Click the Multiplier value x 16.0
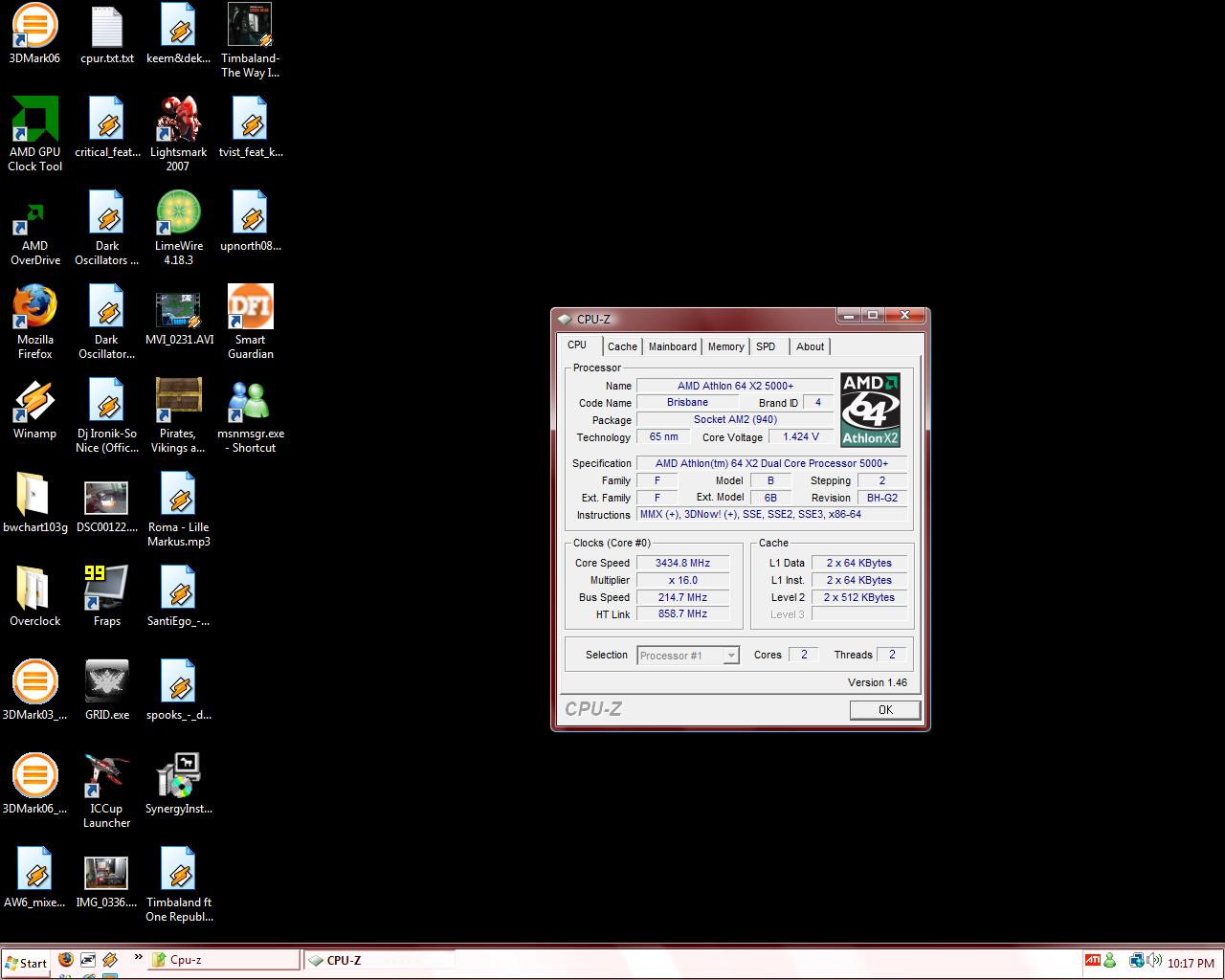 click(x=682, y=580)
